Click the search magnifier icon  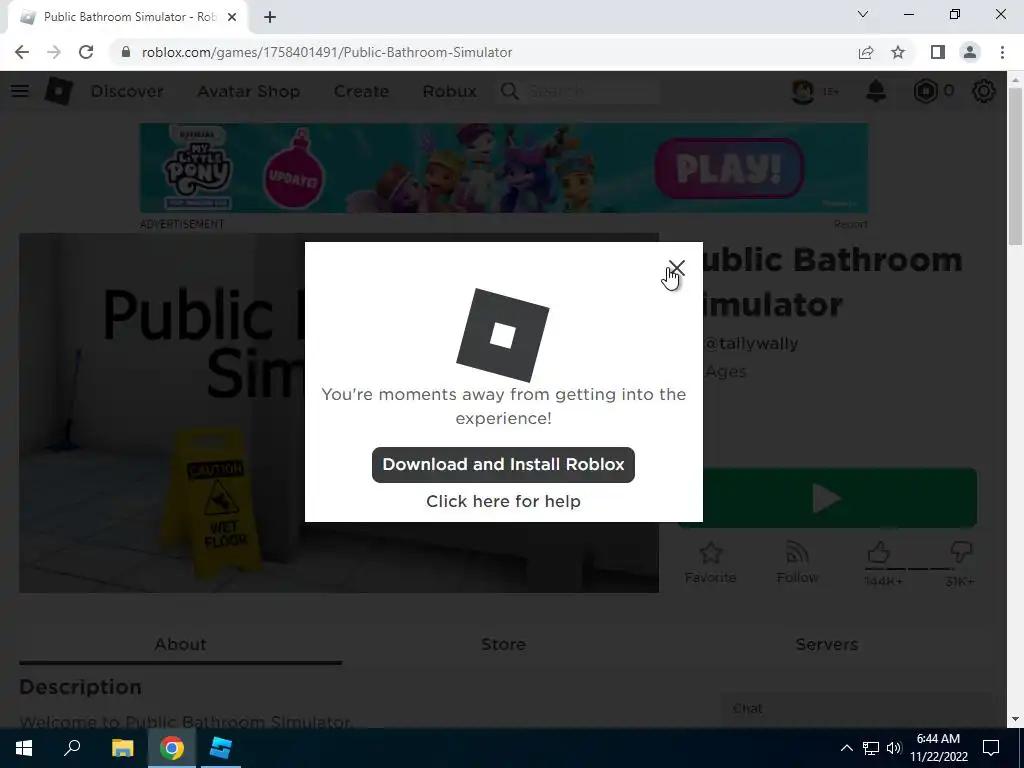click(510, 91)
